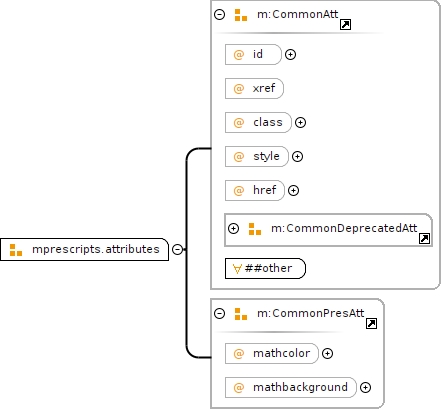This screenshot has width=442, height=410.
Task: Collapse the m:CommonPresAtt group
Action: [219, 314]
